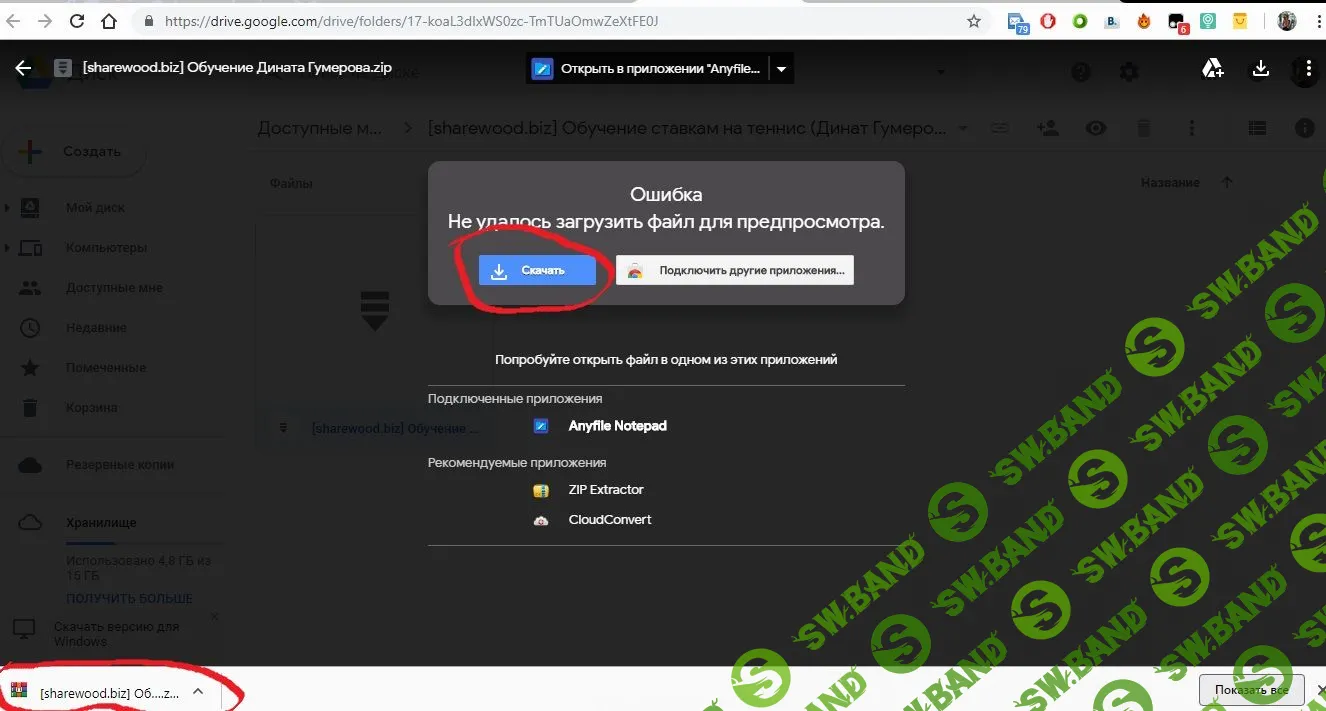Bookmark page with the star icon
Viewport: 1326px width, 711px height.
(974, 21)
